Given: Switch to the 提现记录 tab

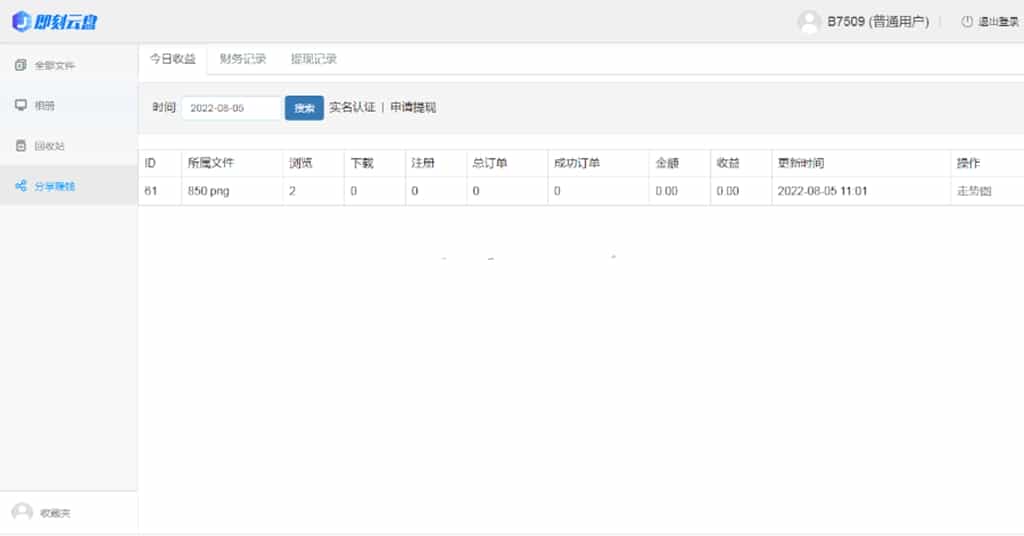Looking at the screenshot, I should point(313,59).
